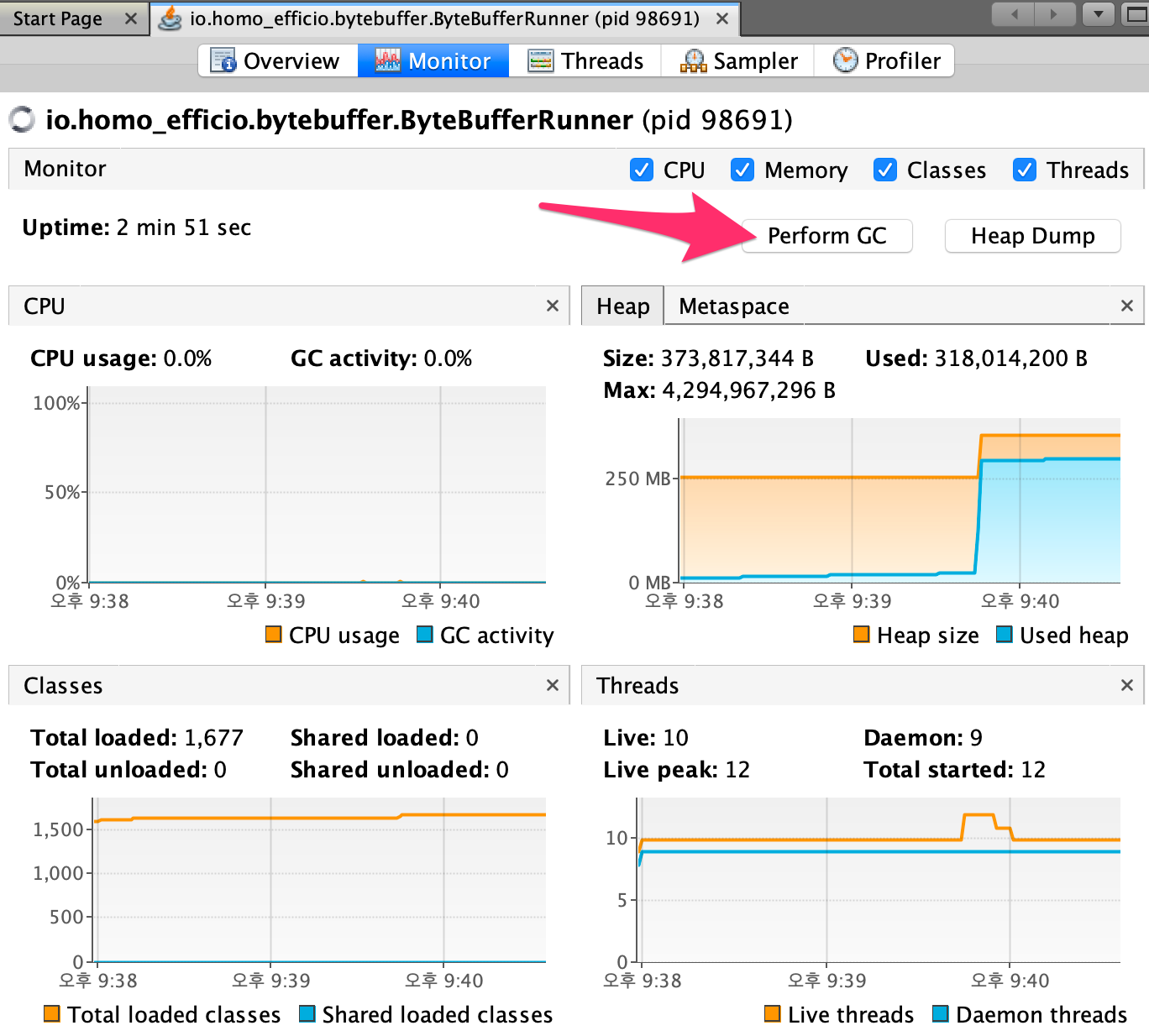Switch to the Threads tab

tap(585, 61)
